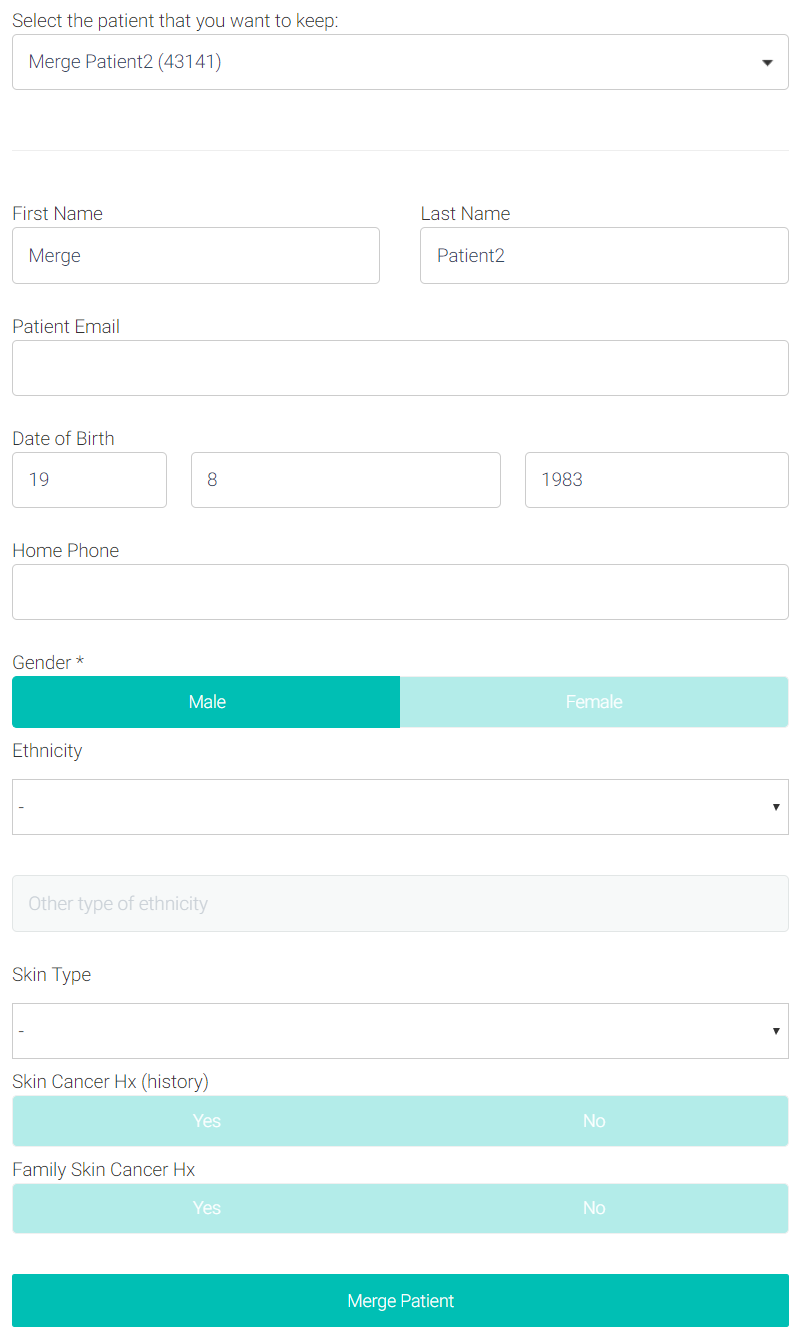Click the birth month field showing 8
This screenshot has width=804, height=1342.
click(345, 480)
